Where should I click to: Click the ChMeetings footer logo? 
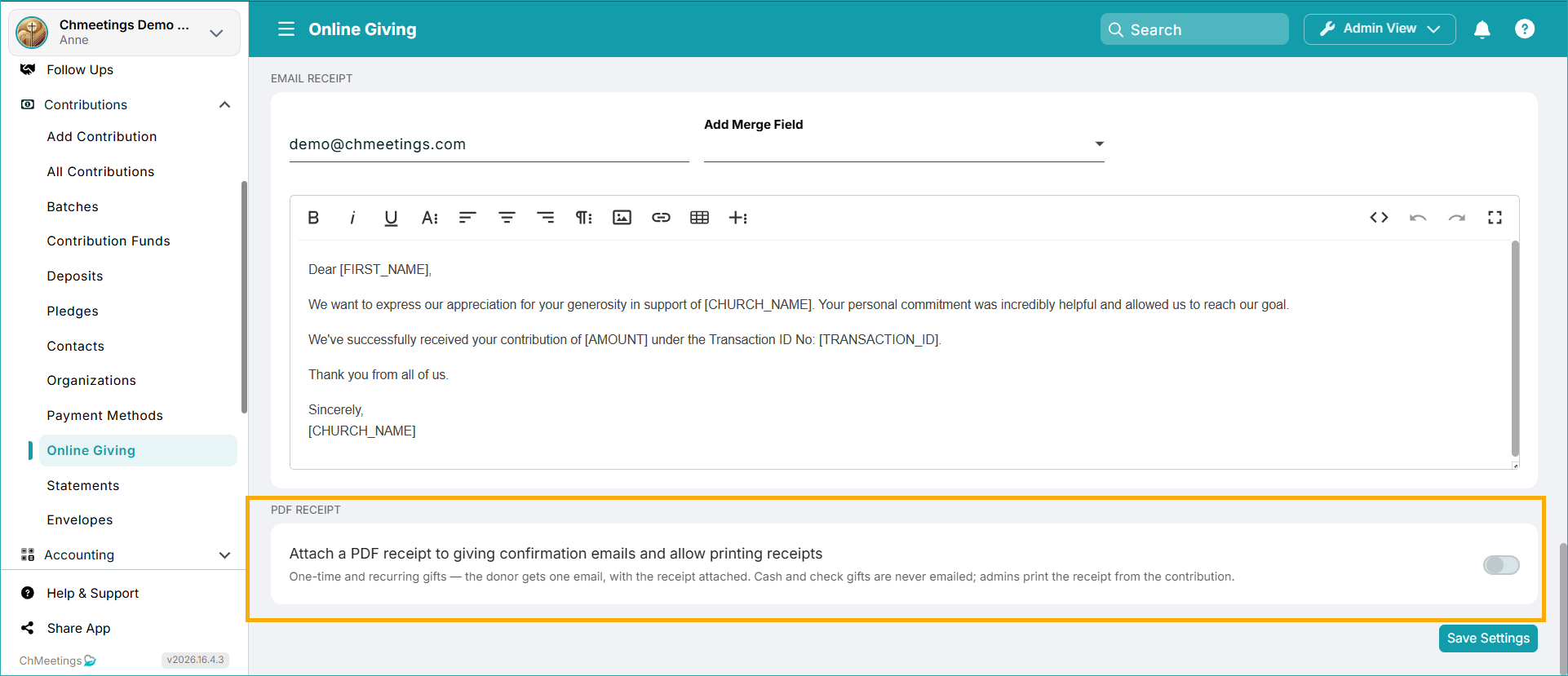pos(58,661)
